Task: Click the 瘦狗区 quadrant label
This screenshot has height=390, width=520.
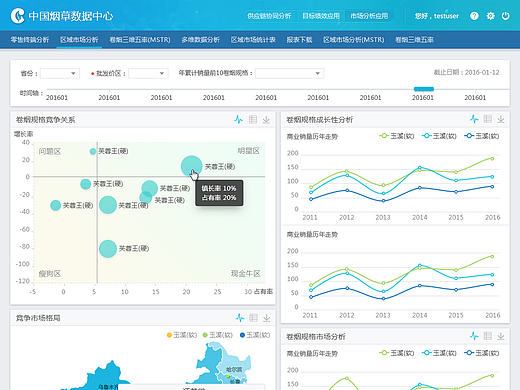Action: click(x=50, y=274)
